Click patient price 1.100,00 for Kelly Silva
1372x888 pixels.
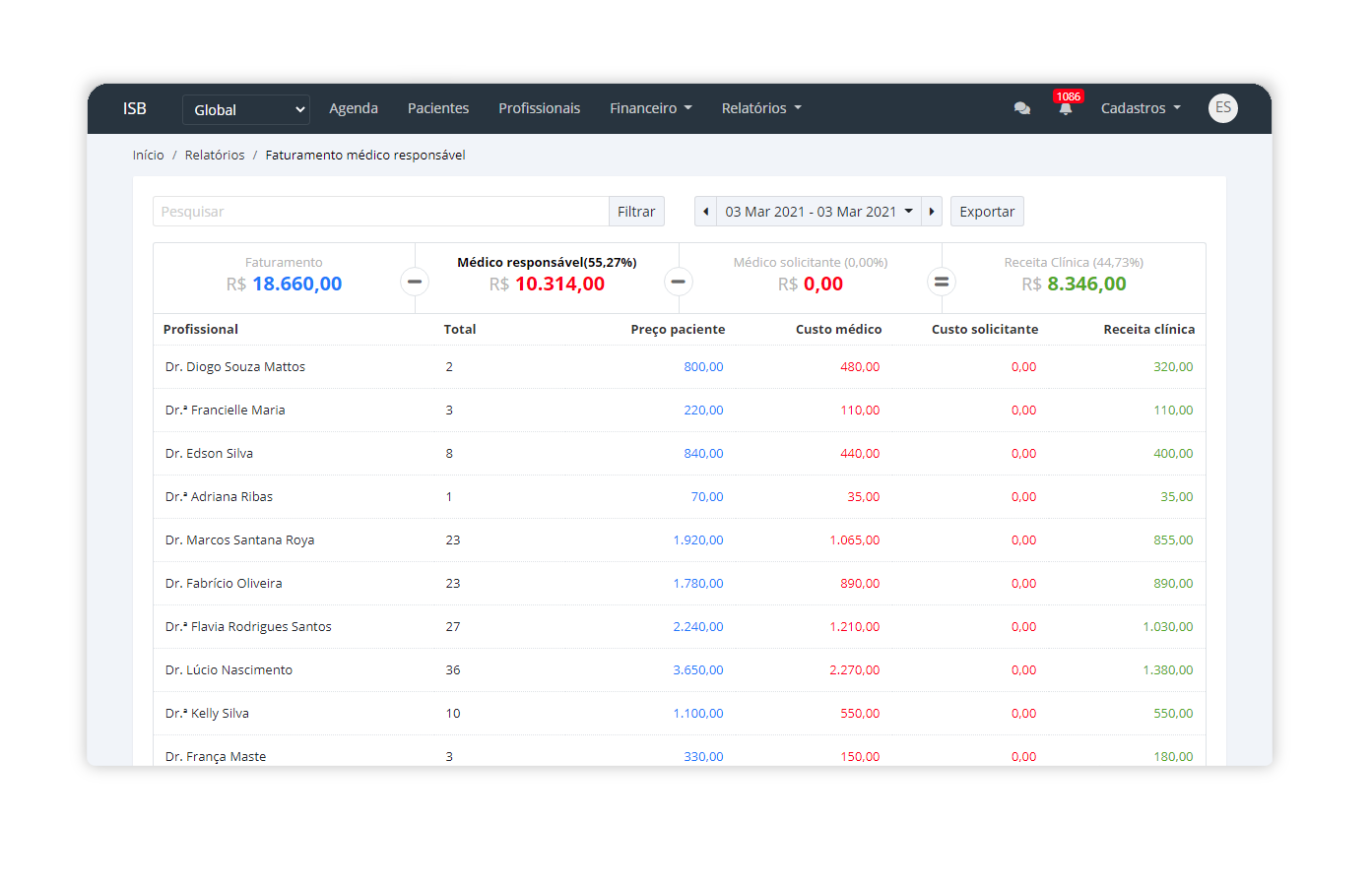[698, 713]
